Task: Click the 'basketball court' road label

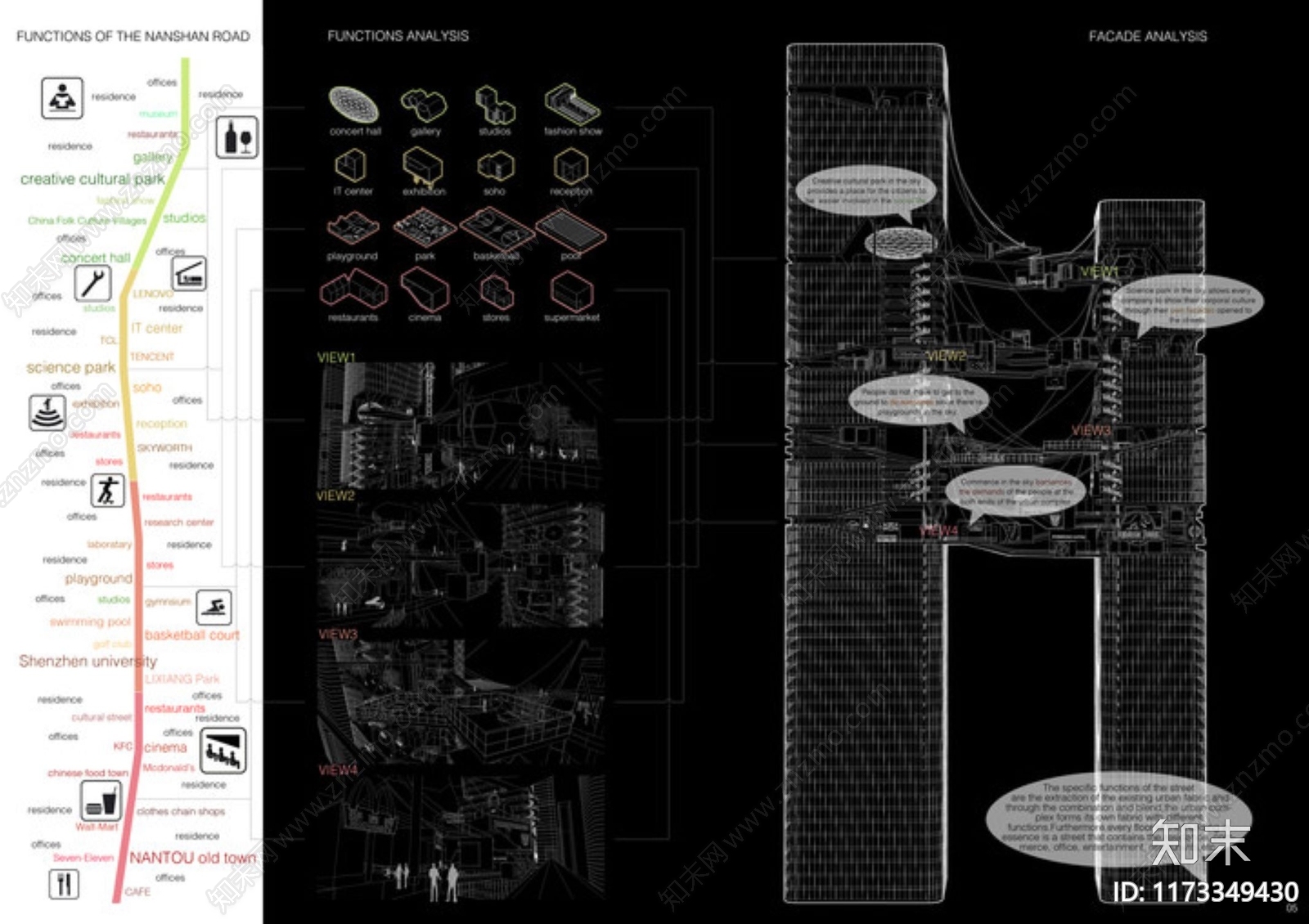Action: [x=192, y=635]
